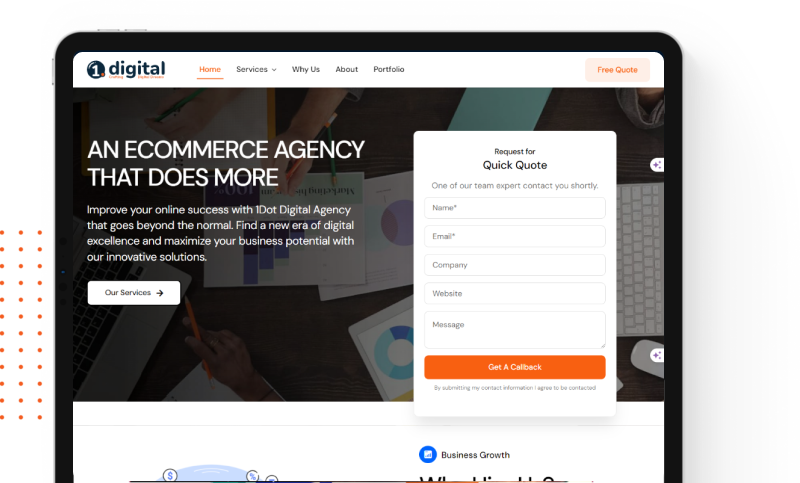Click the sparkle icon beside Quick Quote heading
The image size is (800, 483).
(x=657, y=165)
